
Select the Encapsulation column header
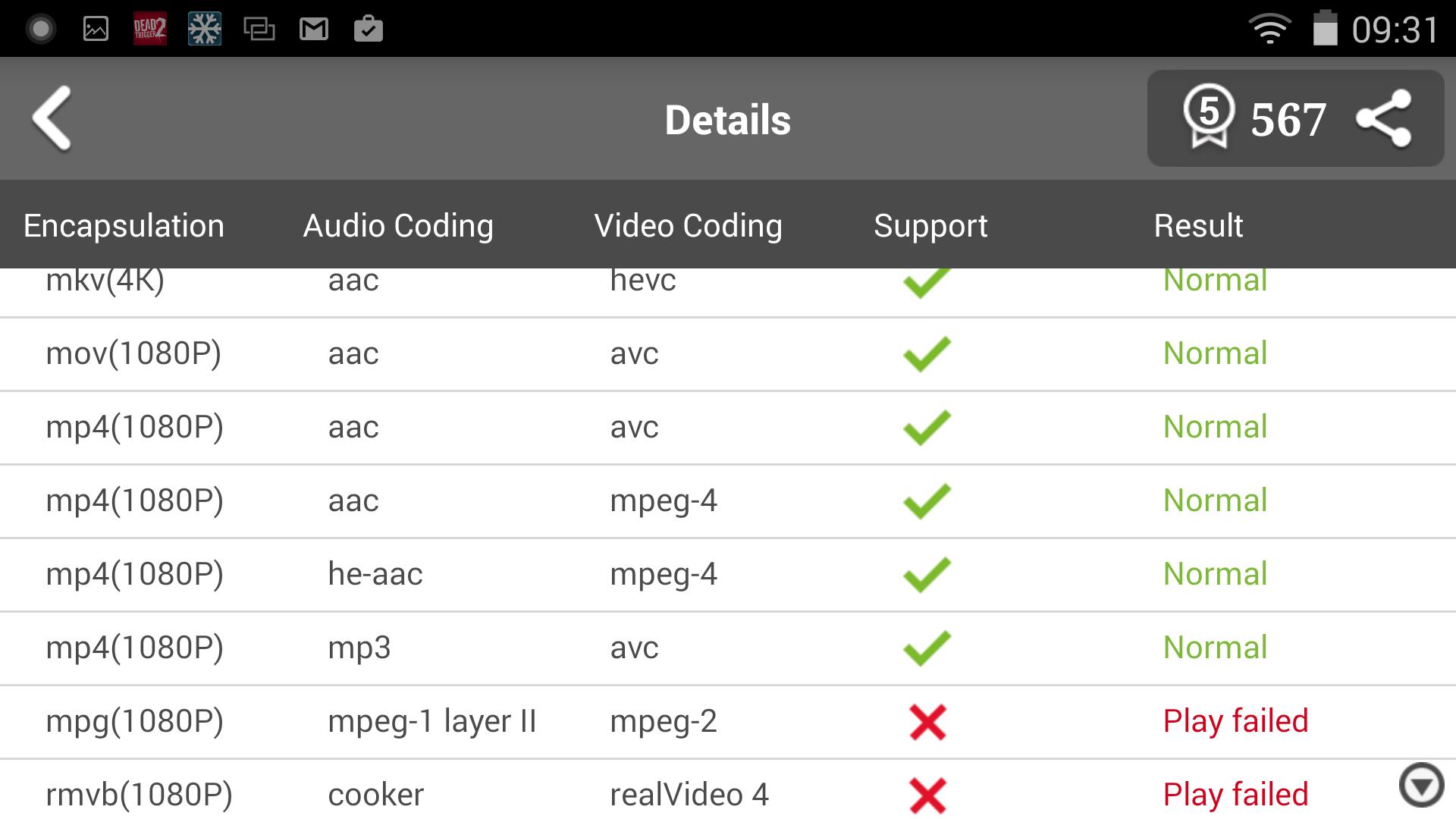pos(124,226)
